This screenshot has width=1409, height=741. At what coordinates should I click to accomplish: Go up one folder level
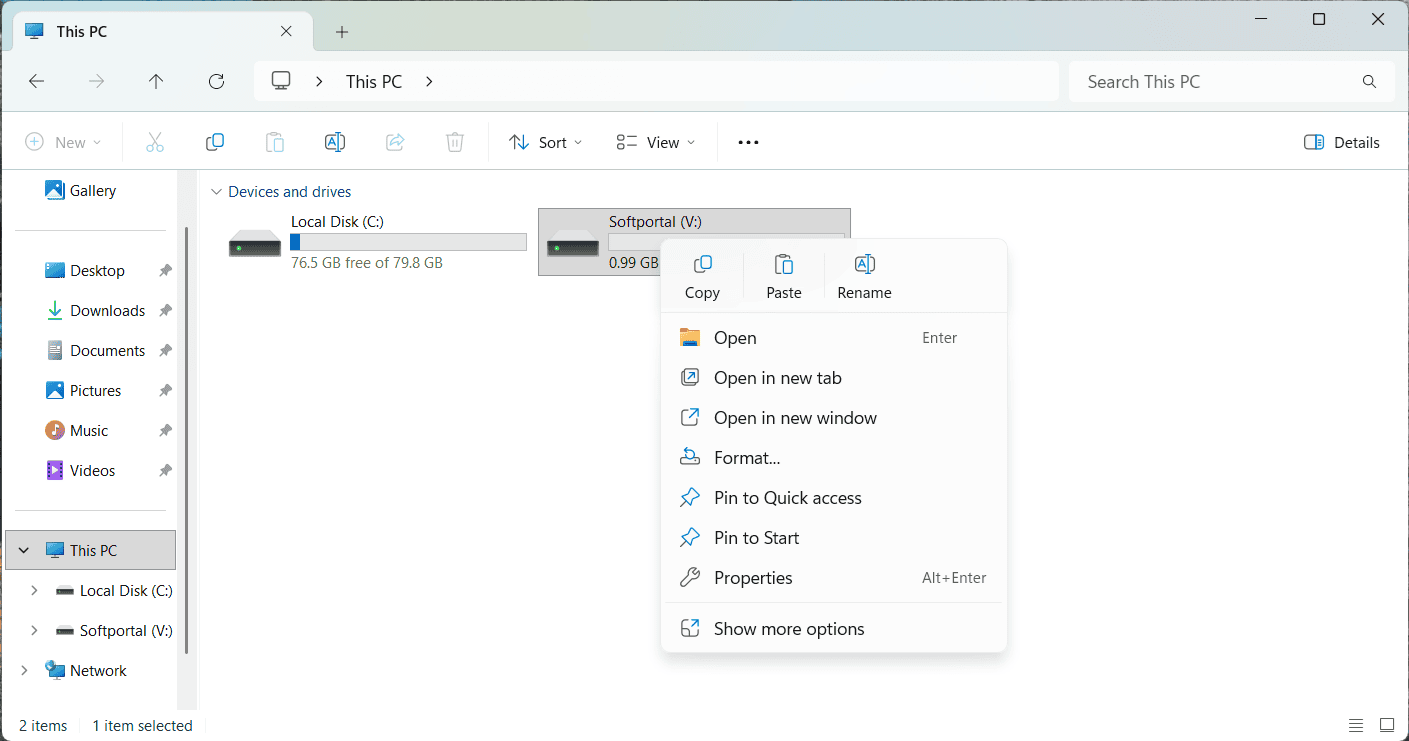[x=156, y=82]
